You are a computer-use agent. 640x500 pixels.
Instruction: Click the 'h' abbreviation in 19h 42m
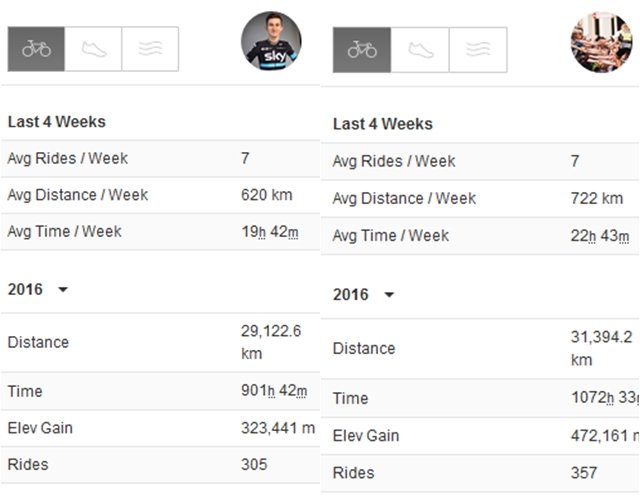(262, 232)
